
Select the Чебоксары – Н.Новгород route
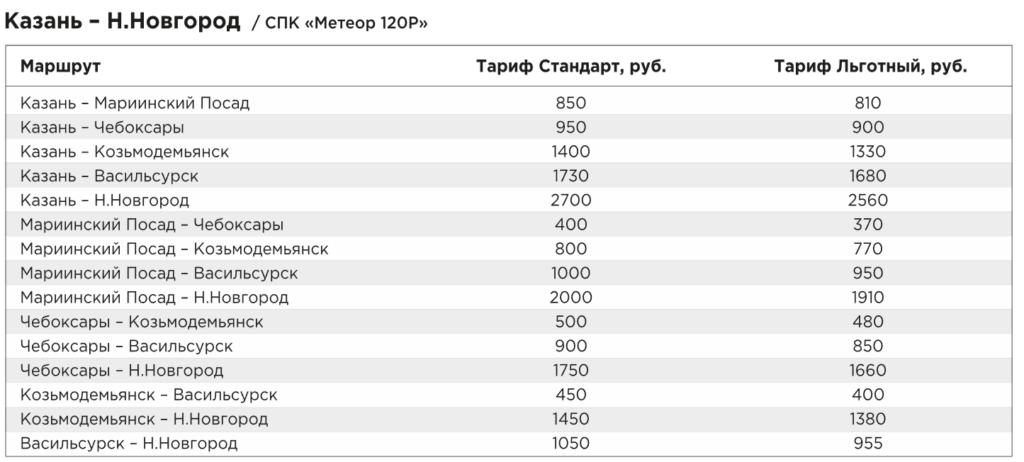121,371
